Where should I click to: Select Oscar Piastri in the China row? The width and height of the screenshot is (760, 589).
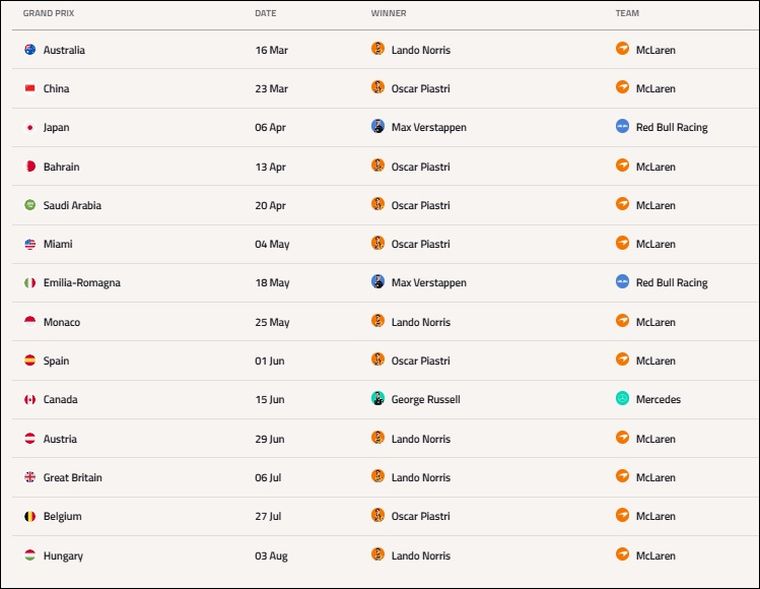[420, 89]
